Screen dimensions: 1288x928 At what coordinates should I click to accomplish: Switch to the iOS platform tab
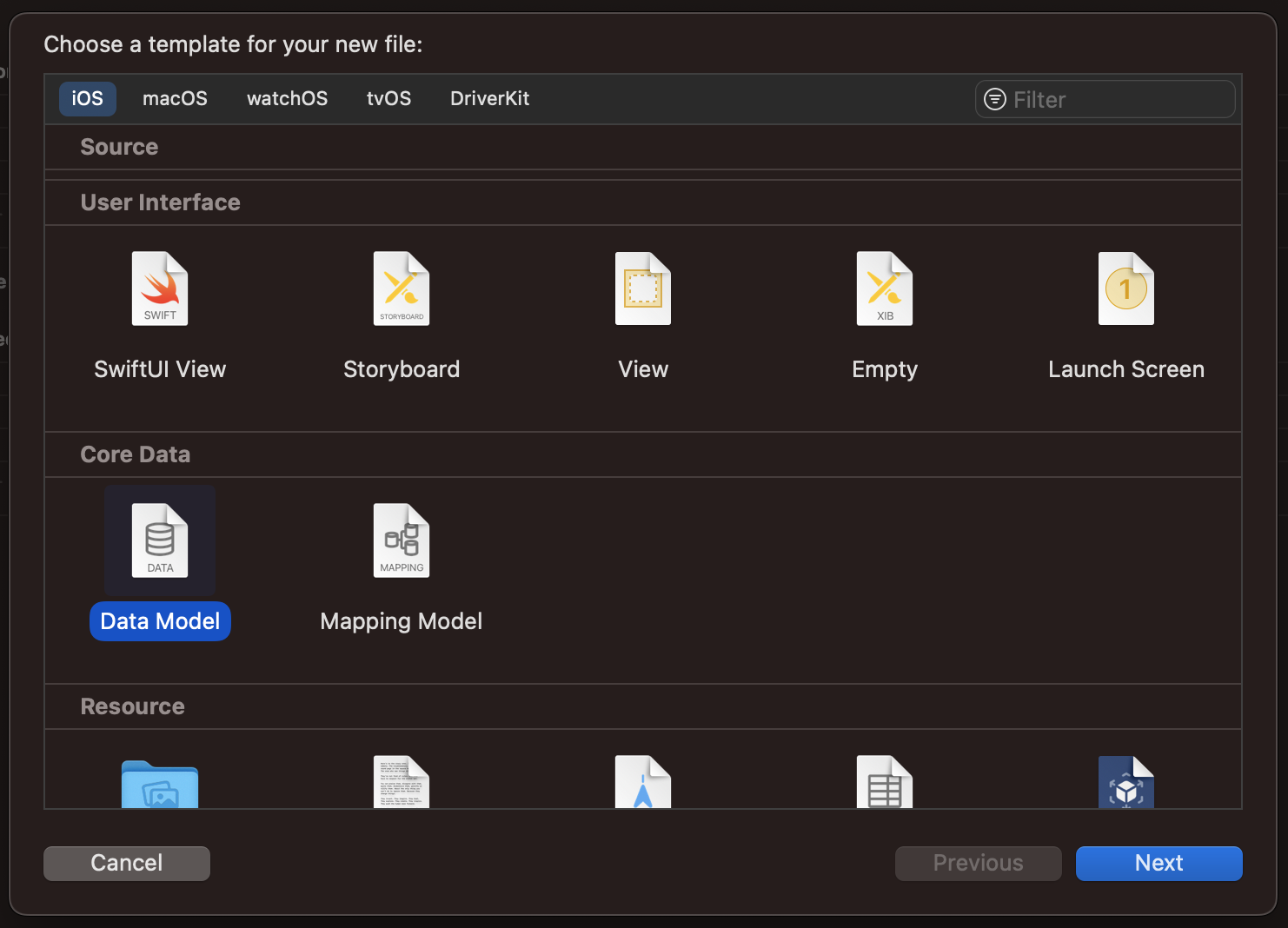click(x=88, y=98)
